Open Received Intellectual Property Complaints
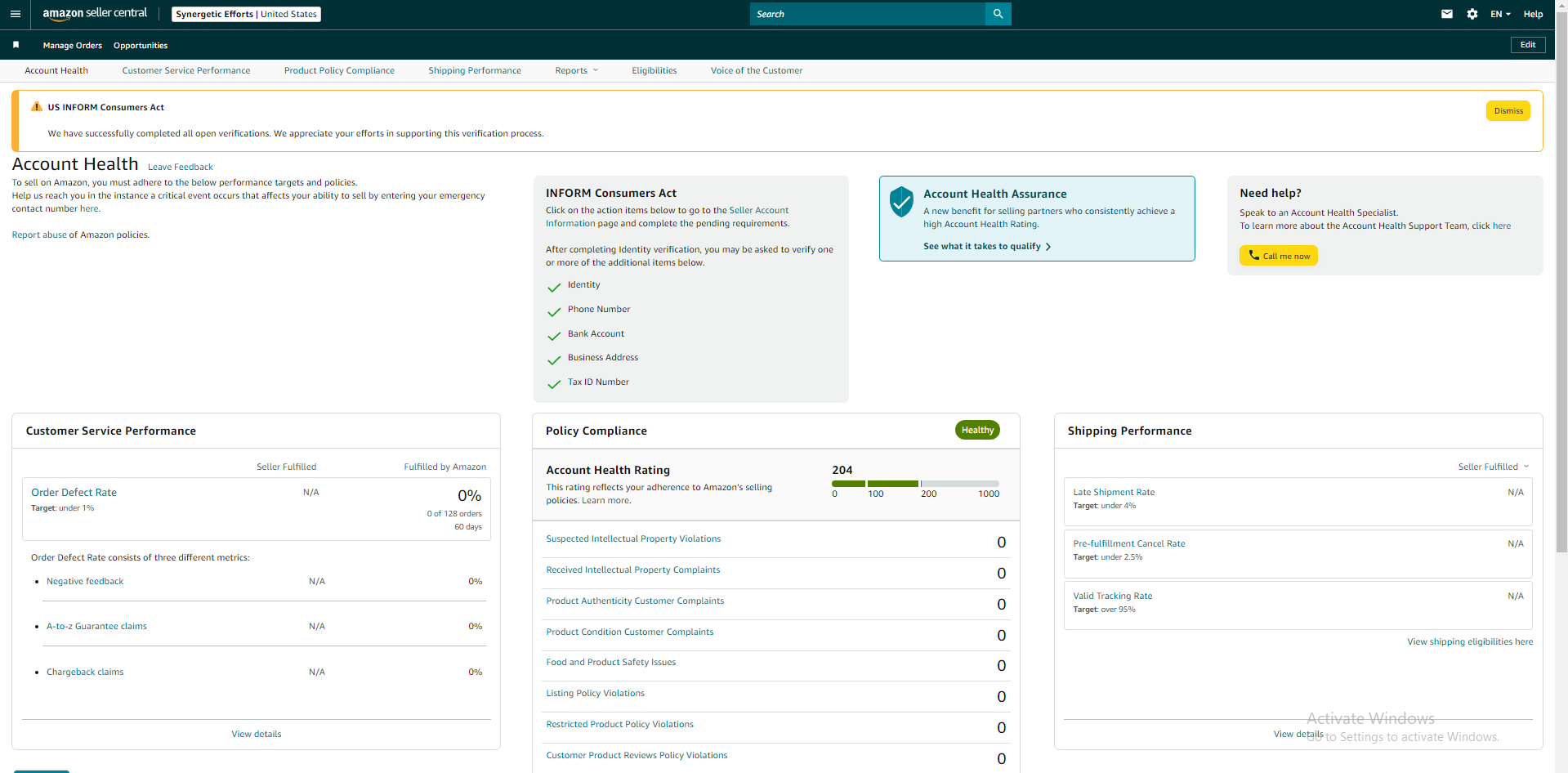 tap(633, 570)
